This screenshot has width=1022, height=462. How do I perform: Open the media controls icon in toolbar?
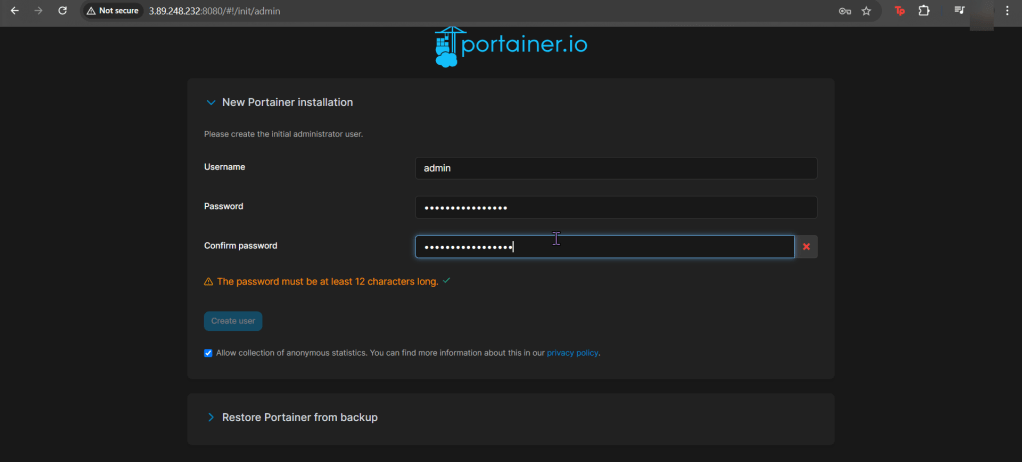(x=959, y=11)
